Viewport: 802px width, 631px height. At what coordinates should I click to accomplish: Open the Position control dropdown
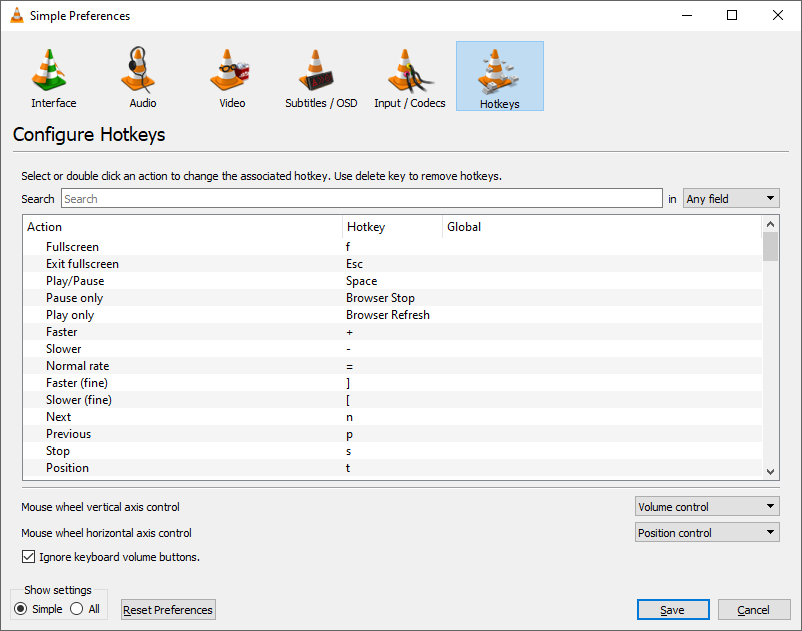tap(707, 533)
